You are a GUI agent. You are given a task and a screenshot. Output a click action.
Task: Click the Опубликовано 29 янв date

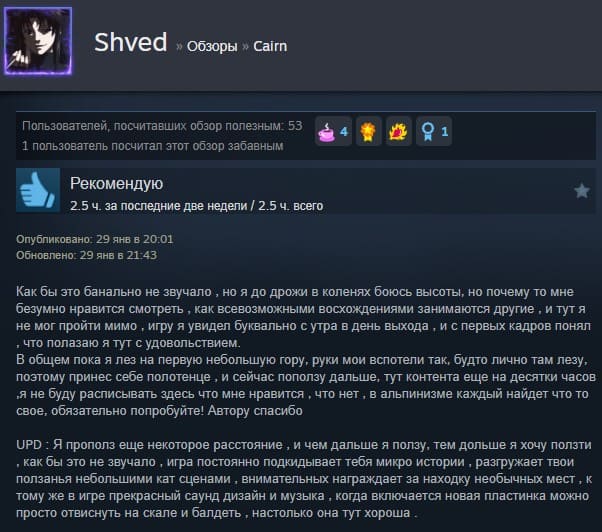(94, 239)
